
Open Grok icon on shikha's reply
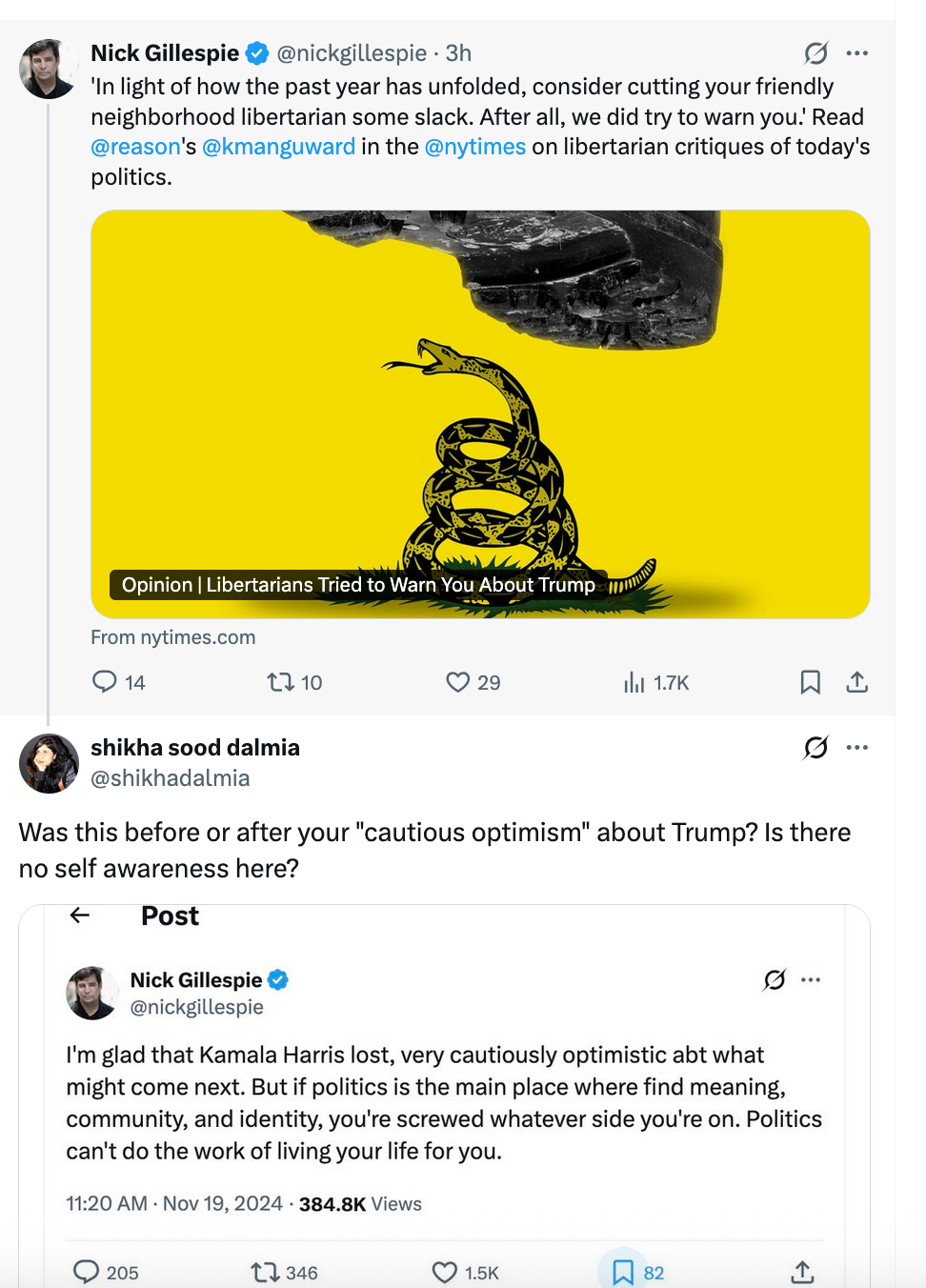[815, 748]
